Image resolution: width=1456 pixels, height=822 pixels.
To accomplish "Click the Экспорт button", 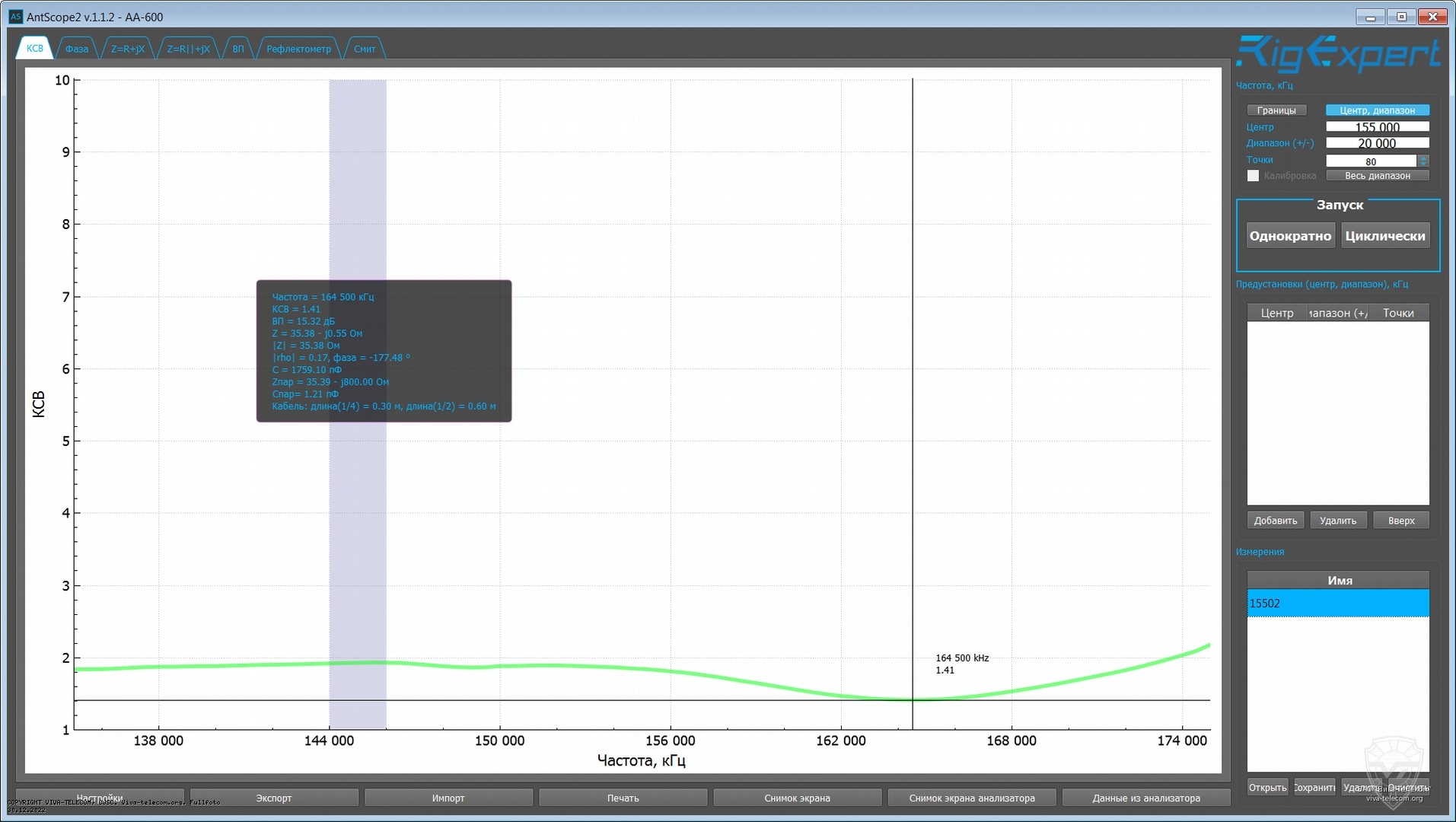I will pyautogui.click(x=274, y=798).
